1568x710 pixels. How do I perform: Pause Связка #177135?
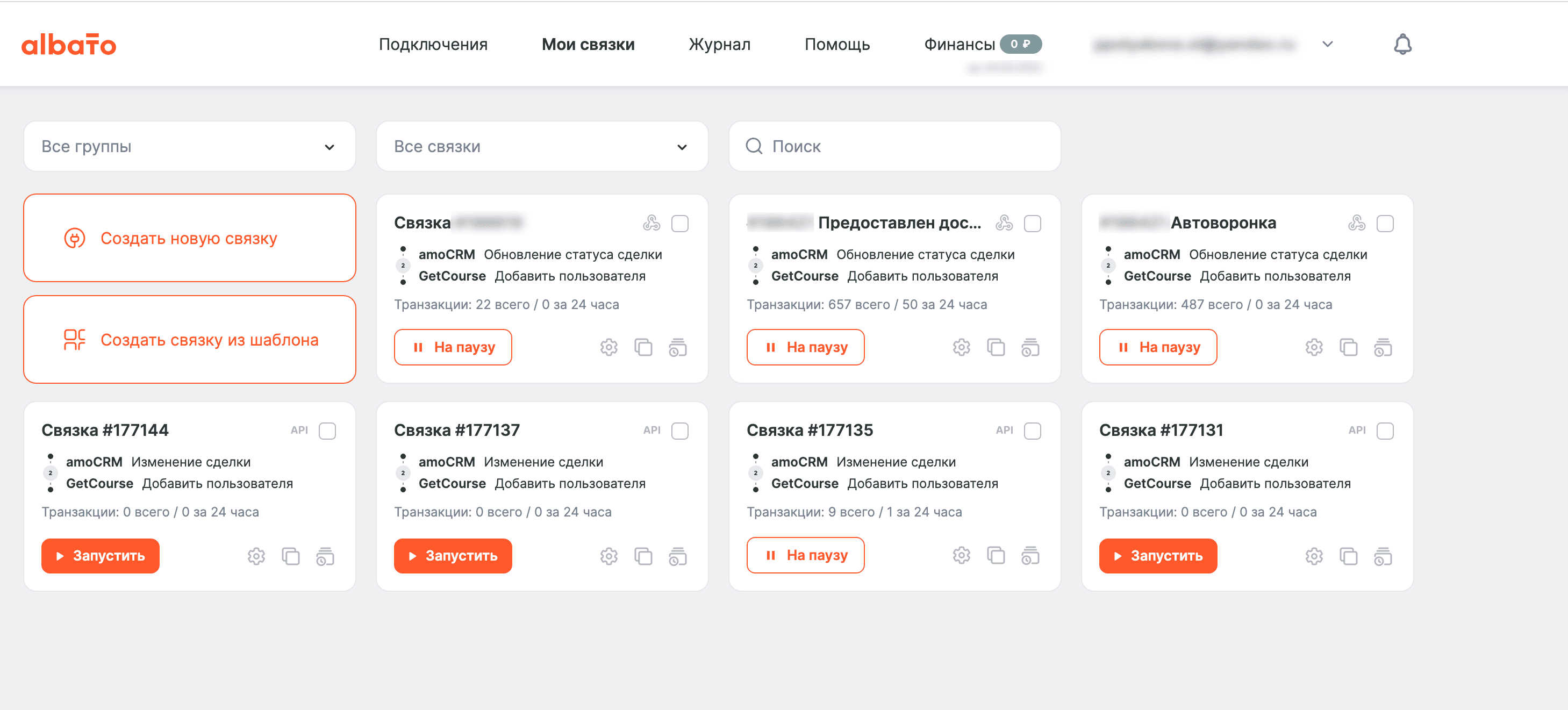[x=805, y=555]
